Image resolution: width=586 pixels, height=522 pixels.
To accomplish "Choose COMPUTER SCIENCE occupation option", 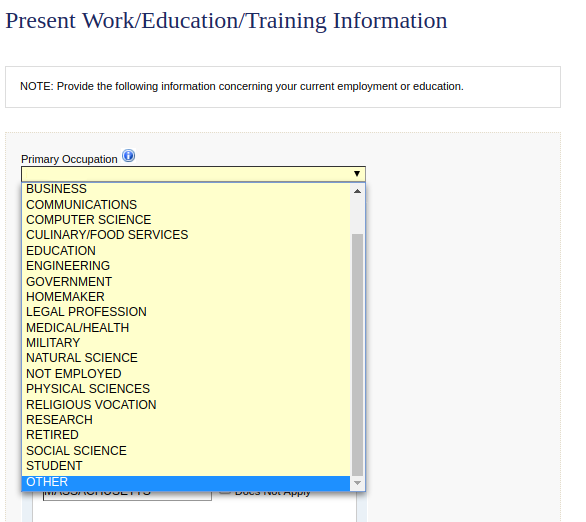I will pos(186,220).
